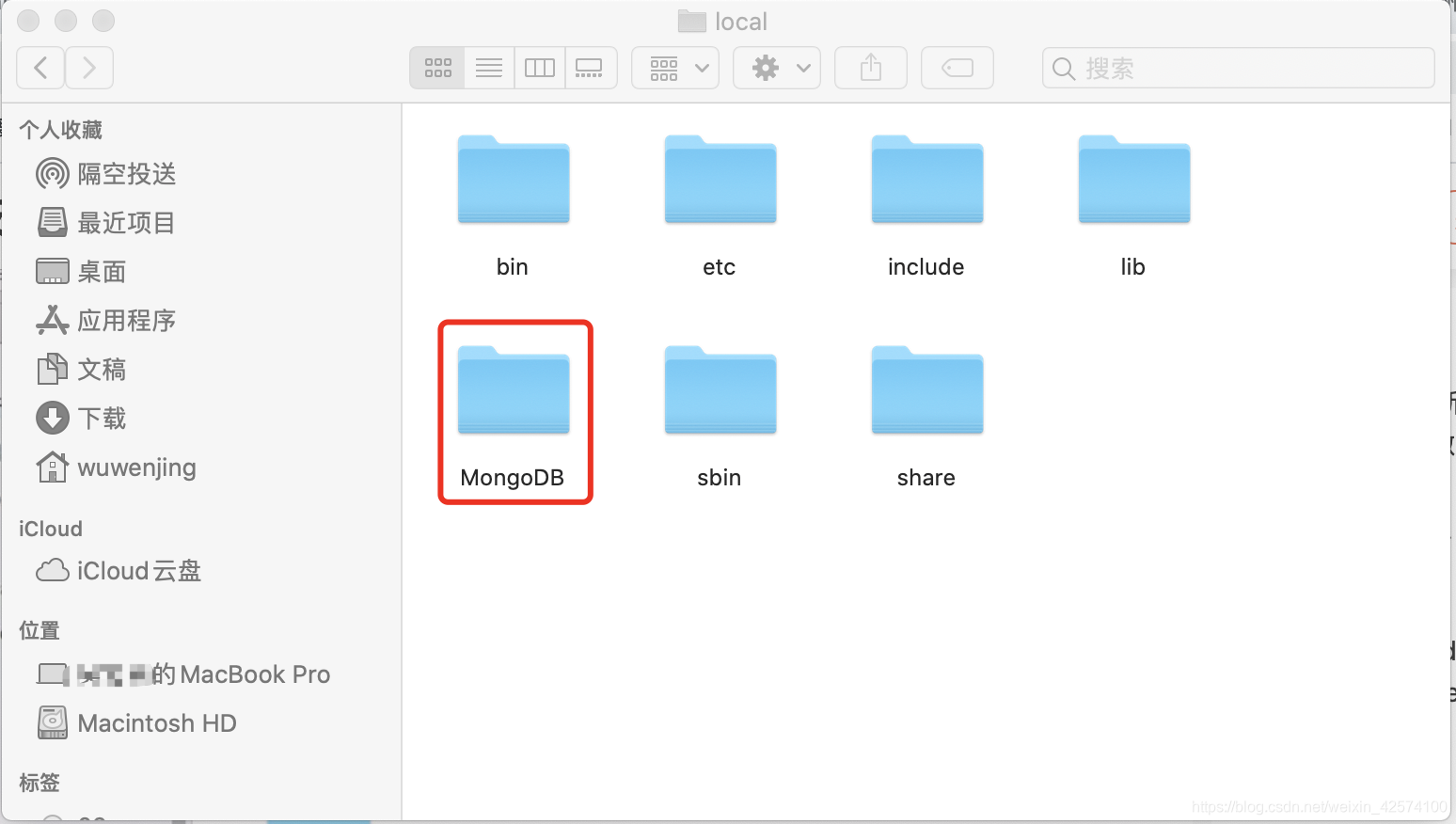
Task: Open the gear action menu
Action: tap(777, 68)
